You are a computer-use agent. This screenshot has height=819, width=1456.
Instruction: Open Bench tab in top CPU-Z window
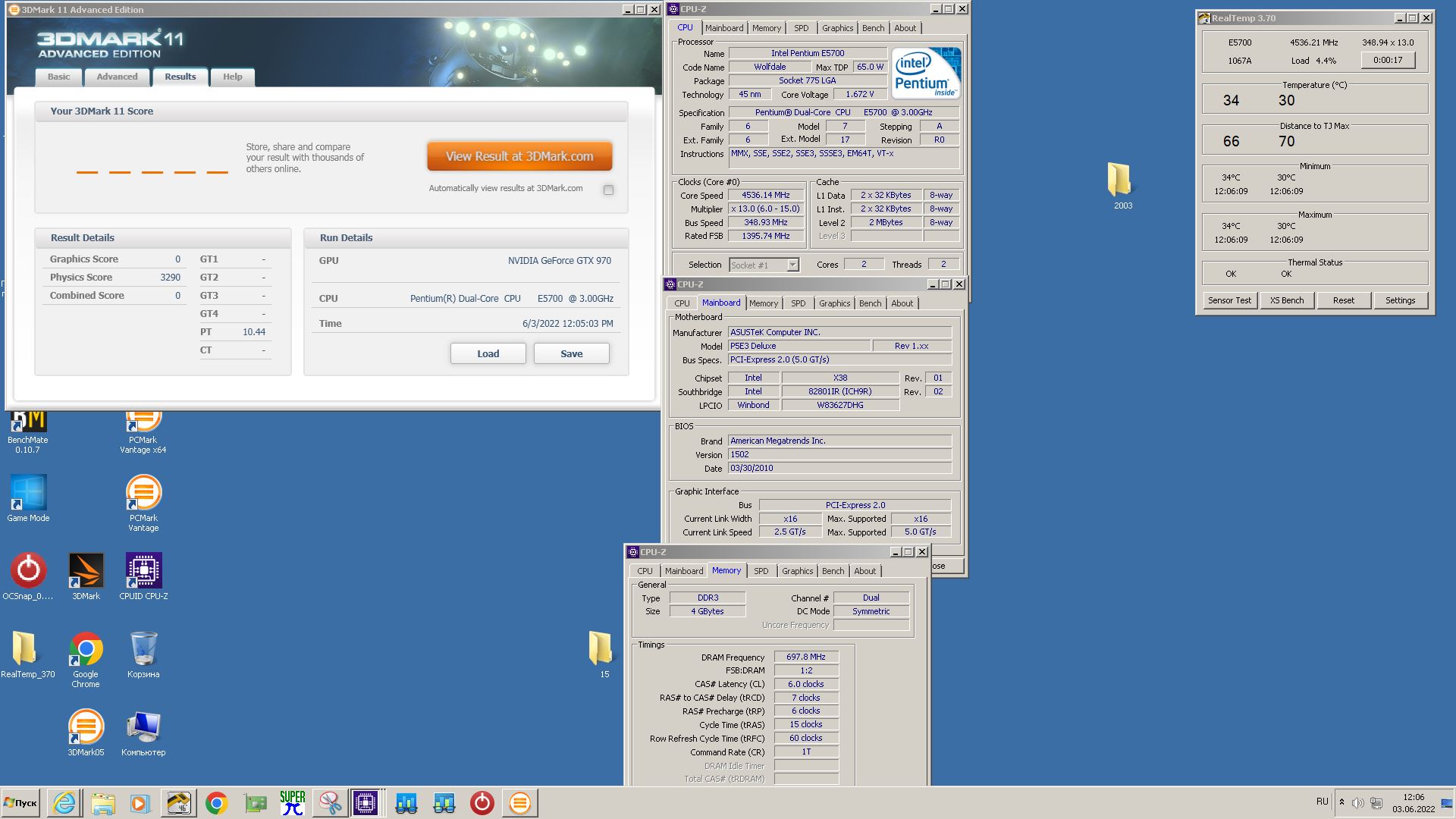pyautogui.click(x=873, y=28)
